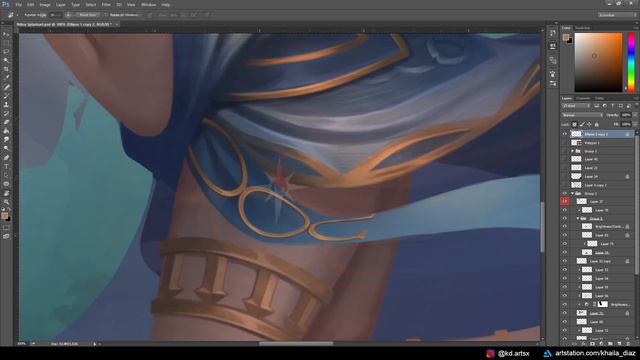The height and width of the screenshot is (360, 640).
Task: Open the File menu
Action: (x=18, y=5)
